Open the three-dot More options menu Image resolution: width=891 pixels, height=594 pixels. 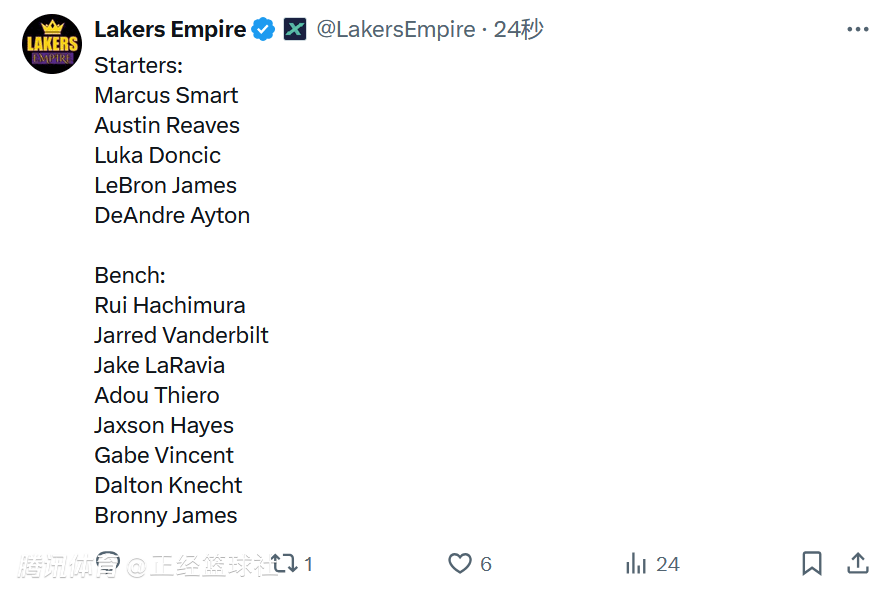[857, 30]
